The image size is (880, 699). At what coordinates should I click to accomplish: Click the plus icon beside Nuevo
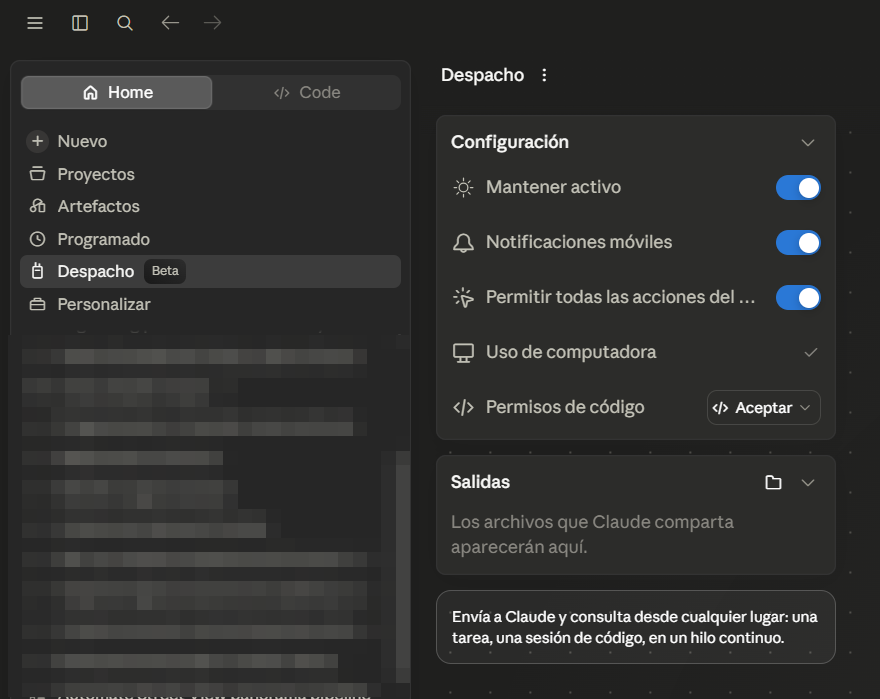tap(38, 141)
